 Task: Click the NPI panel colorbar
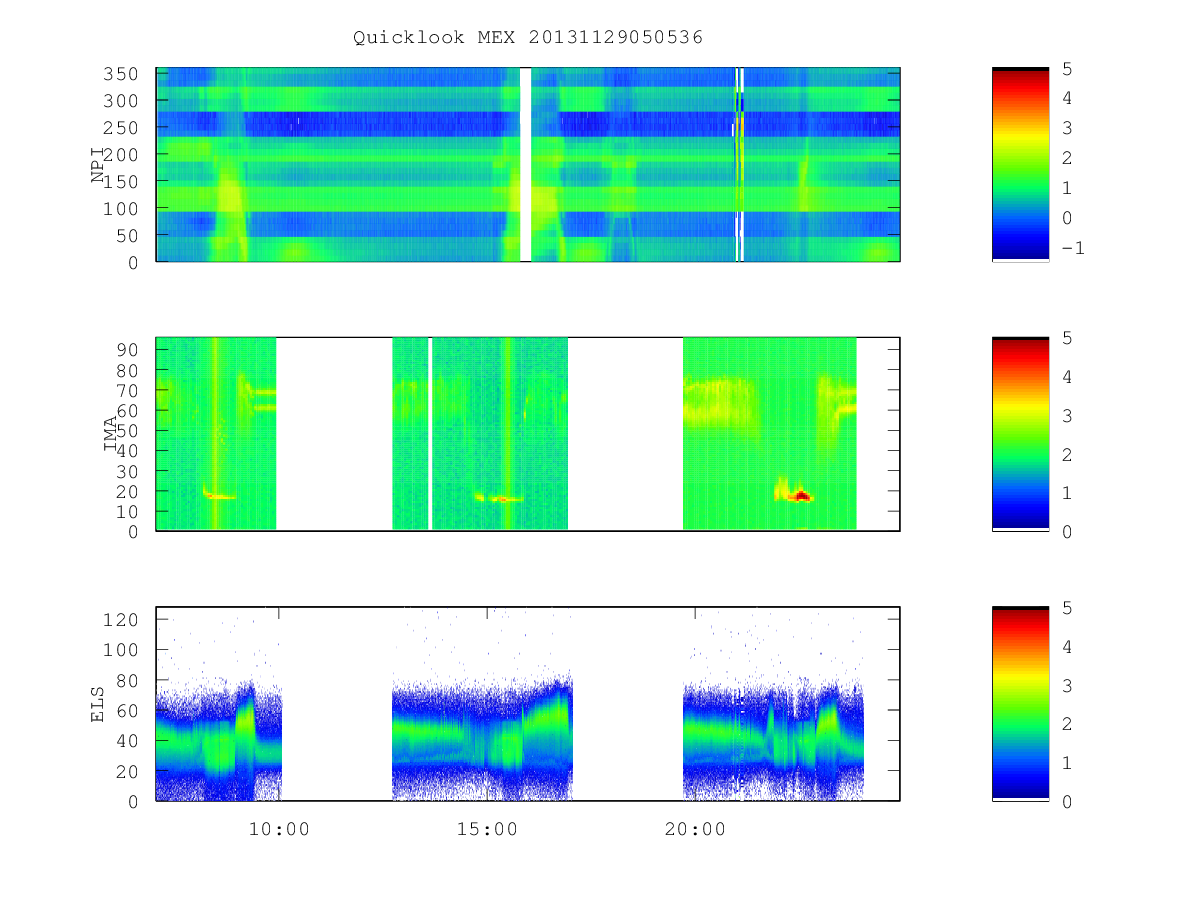tap(1020, 165)
